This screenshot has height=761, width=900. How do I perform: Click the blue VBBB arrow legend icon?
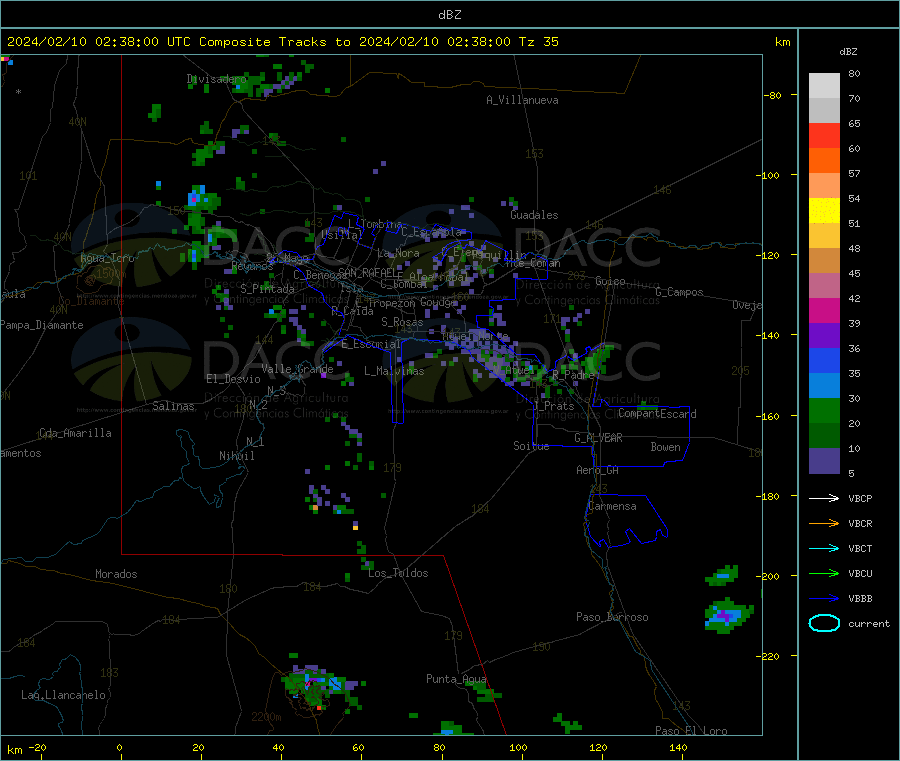click(x=824, y=599)
